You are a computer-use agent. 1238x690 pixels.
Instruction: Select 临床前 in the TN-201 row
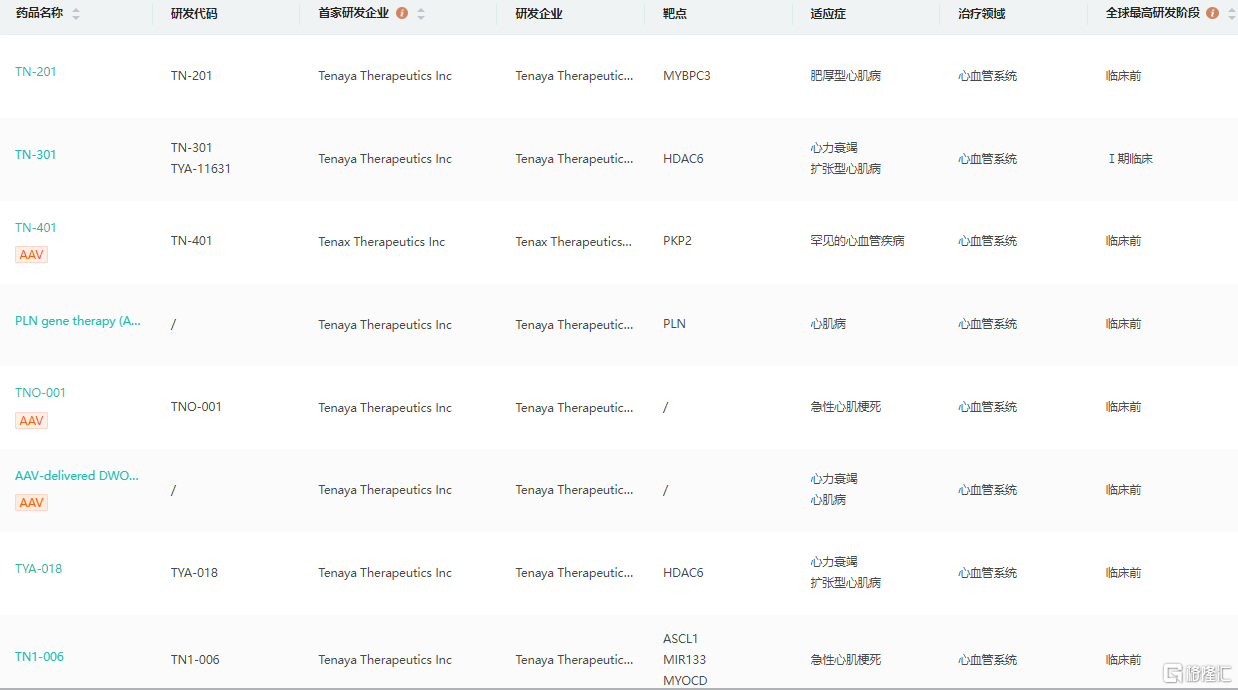[1124, 76]
